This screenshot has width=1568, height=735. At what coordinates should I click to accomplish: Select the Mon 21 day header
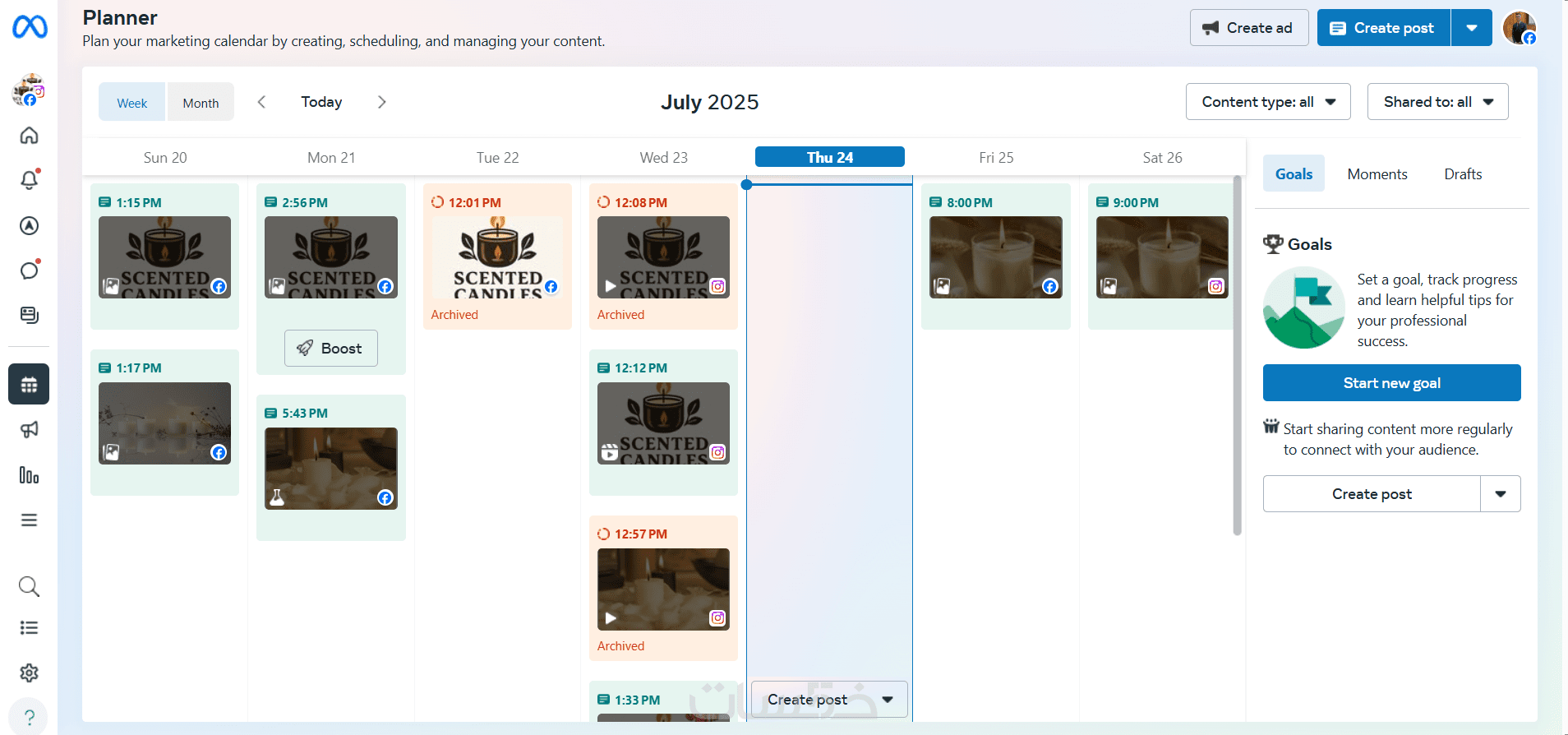tap(331, 157)
